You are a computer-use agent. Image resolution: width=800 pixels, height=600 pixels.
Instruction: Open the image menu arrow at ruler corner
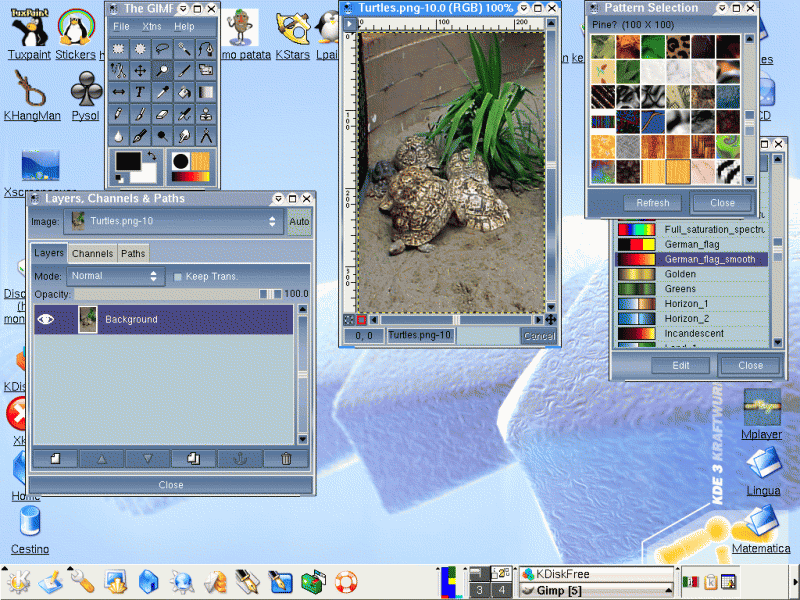[349, 24]
